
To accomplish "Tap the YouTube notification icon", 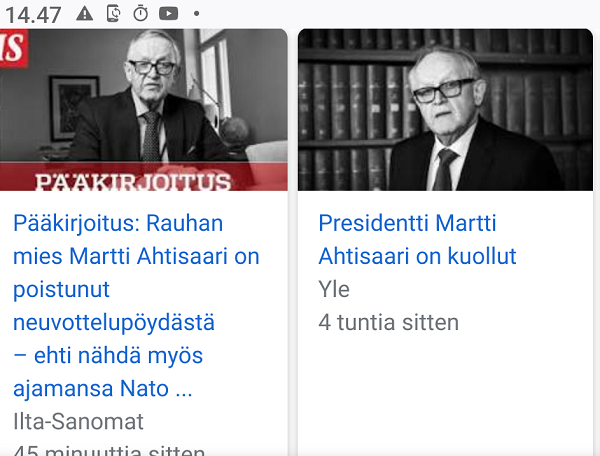I will coord(169,13).
